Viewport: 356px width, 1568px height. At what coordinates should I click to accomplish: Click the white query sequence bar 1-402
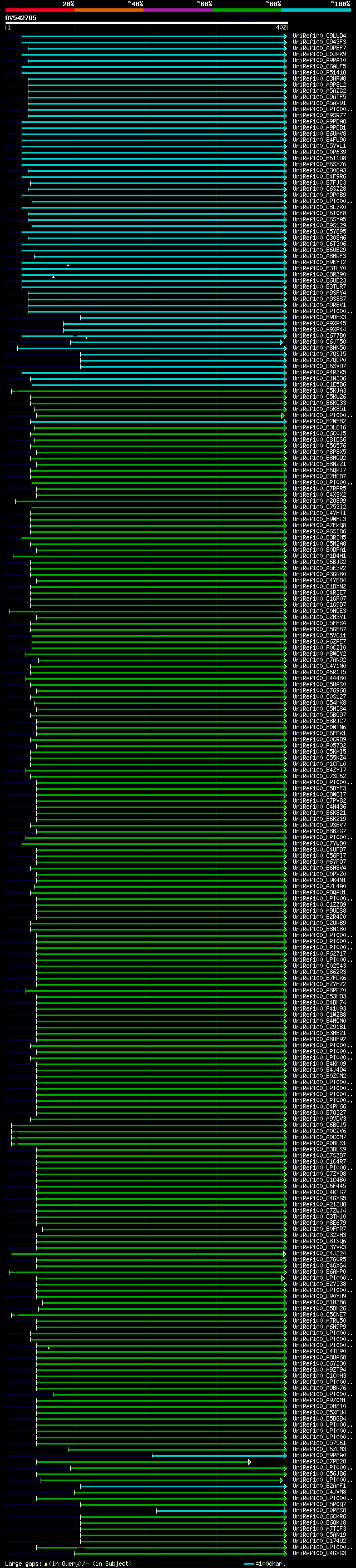[x=146, y=22]
